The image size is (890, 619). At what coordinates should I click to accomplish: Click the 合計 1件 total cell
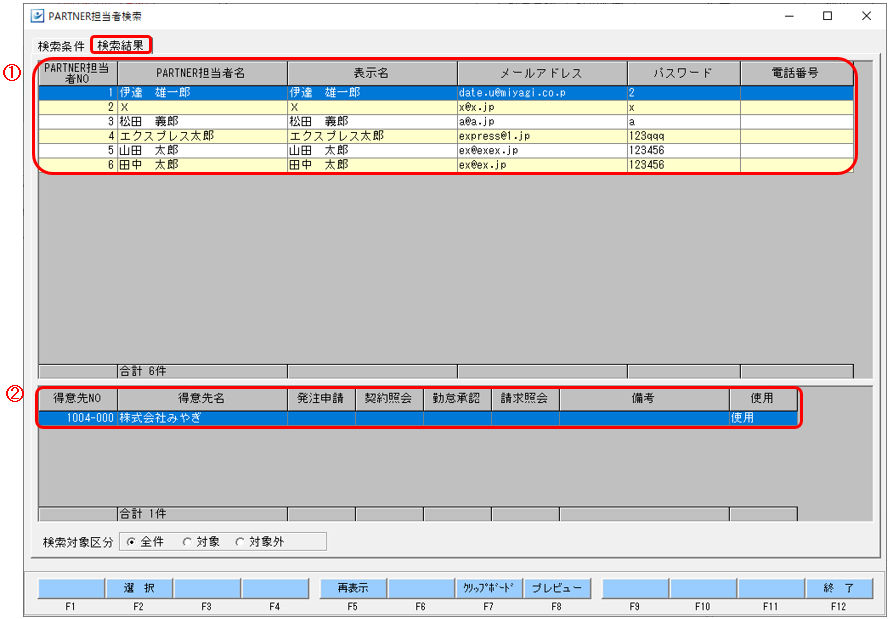202,514
